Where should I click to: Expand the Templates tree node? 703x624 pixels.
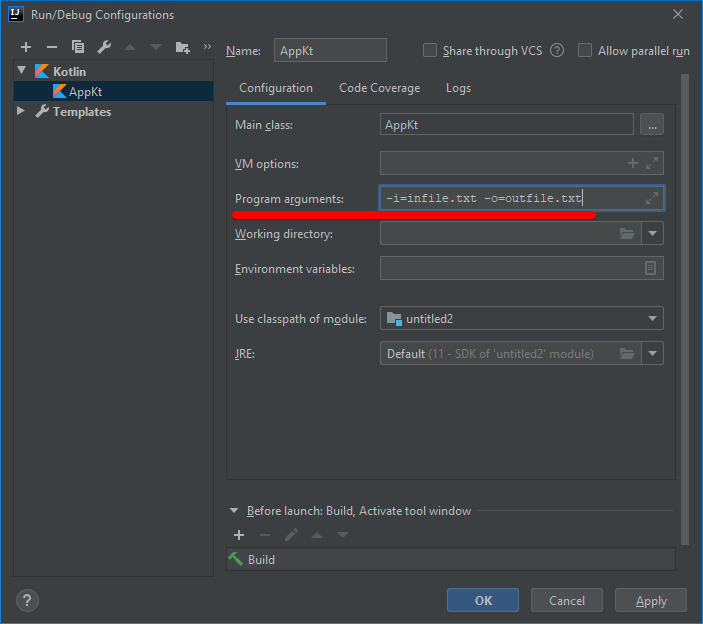pos(22,112)
